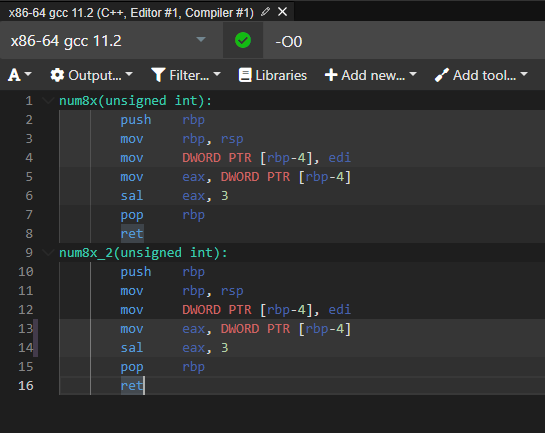545x433 pixels.
Task: Click 'mov DWORD PTR [rbp-4], edi' line 12
Action: pyautogui.click(x=235, y=310)
